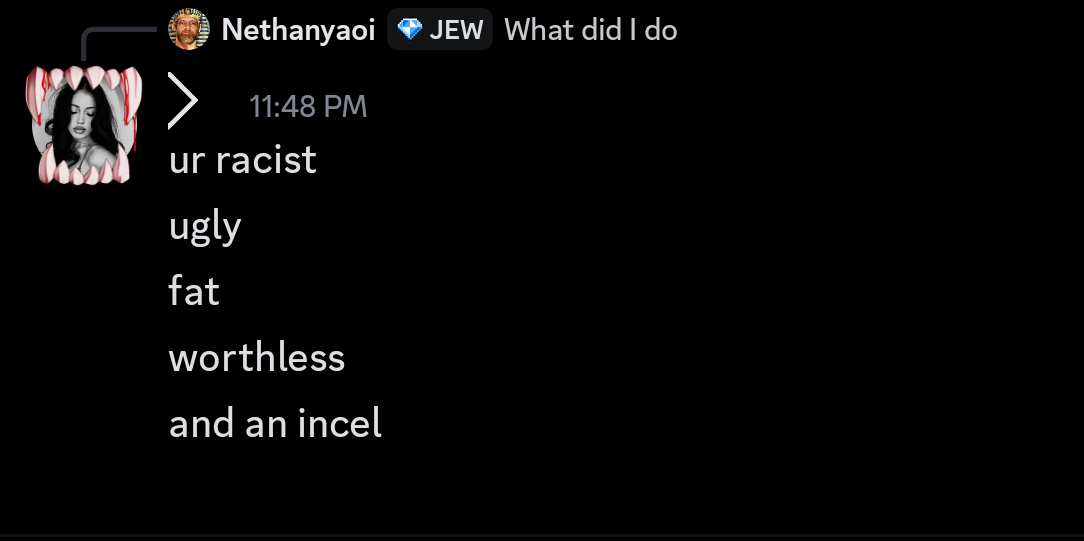Click the "ur racist" message line
Image resolution: width=1084 pixels, height=541 pixels.
click(243, 160)
